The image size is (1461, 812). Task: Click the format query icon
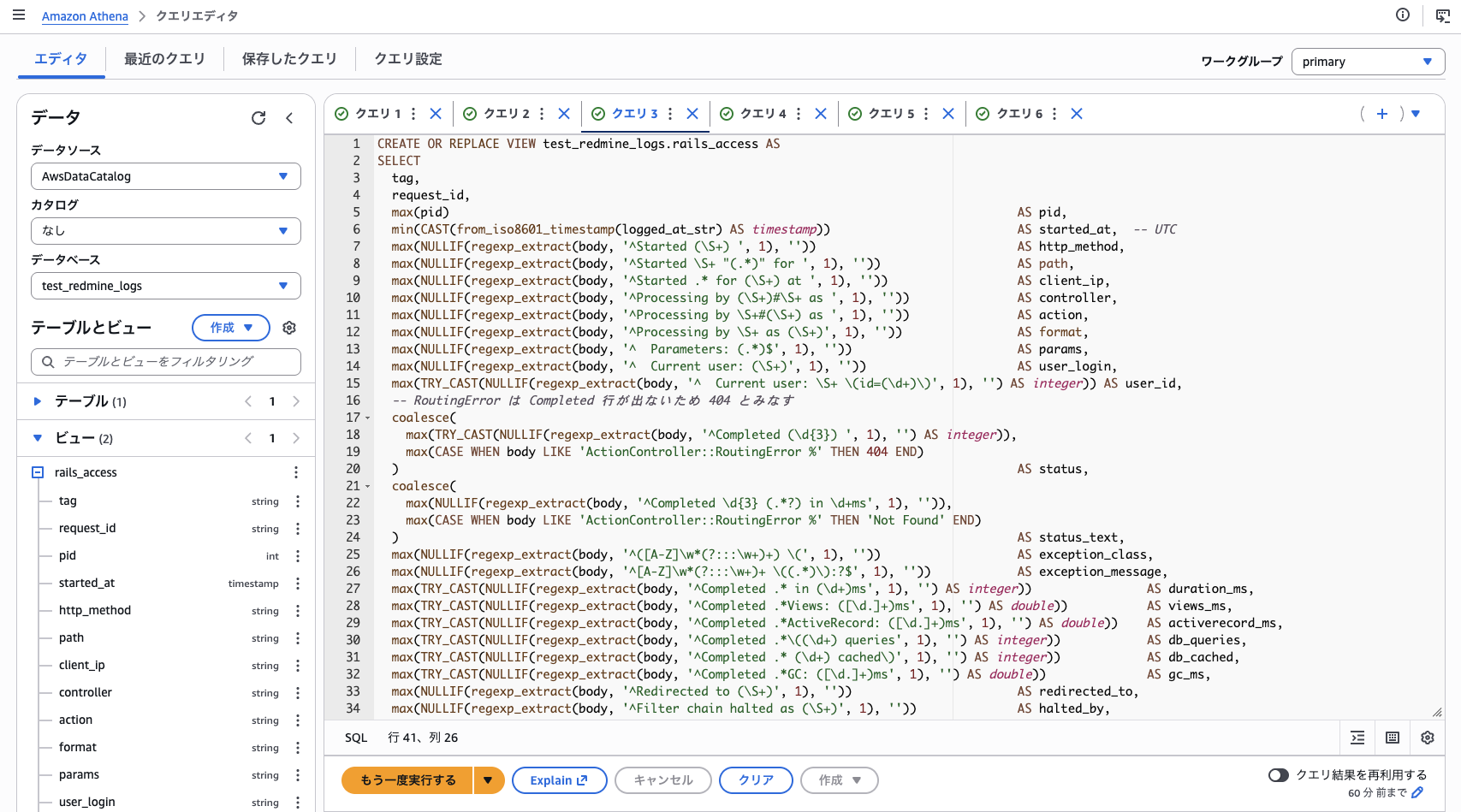[1357, 738]
